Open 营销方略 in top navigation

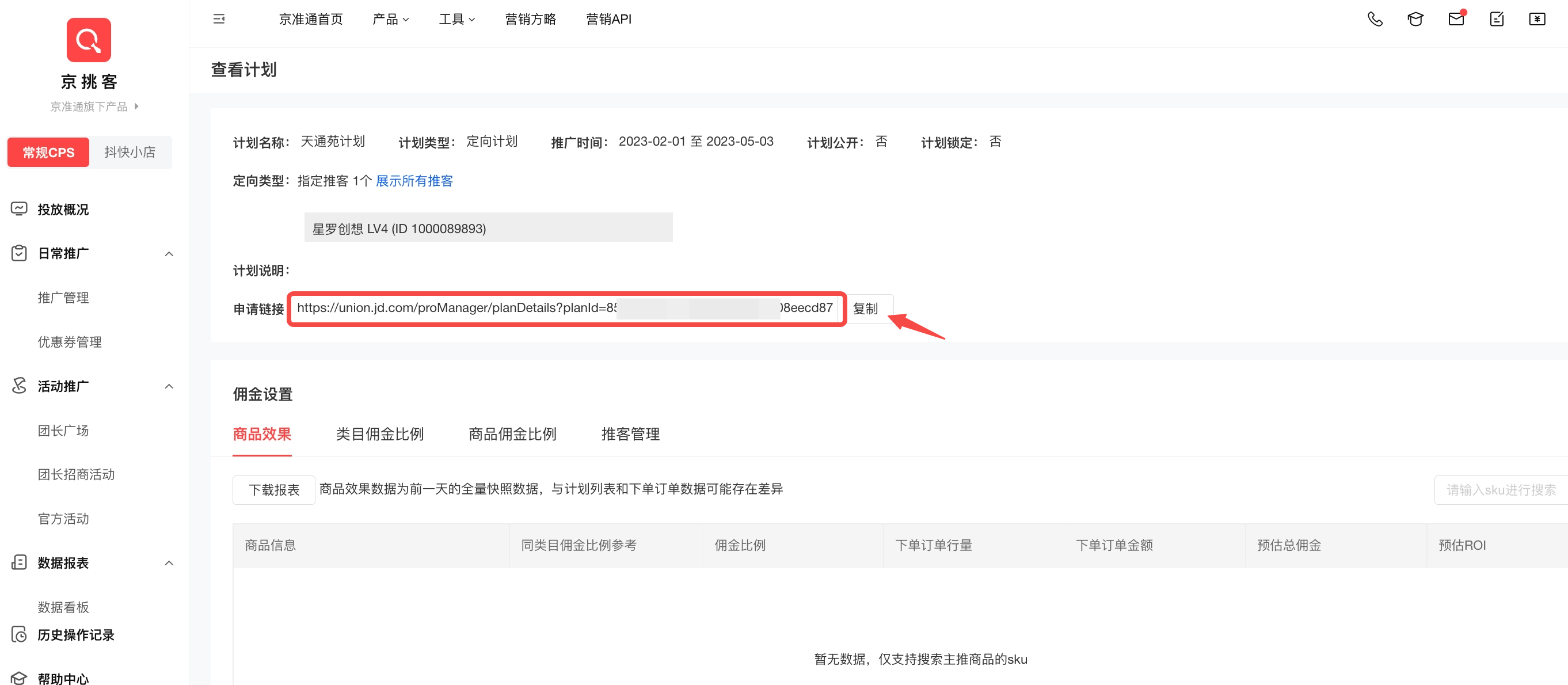[530, 20]
